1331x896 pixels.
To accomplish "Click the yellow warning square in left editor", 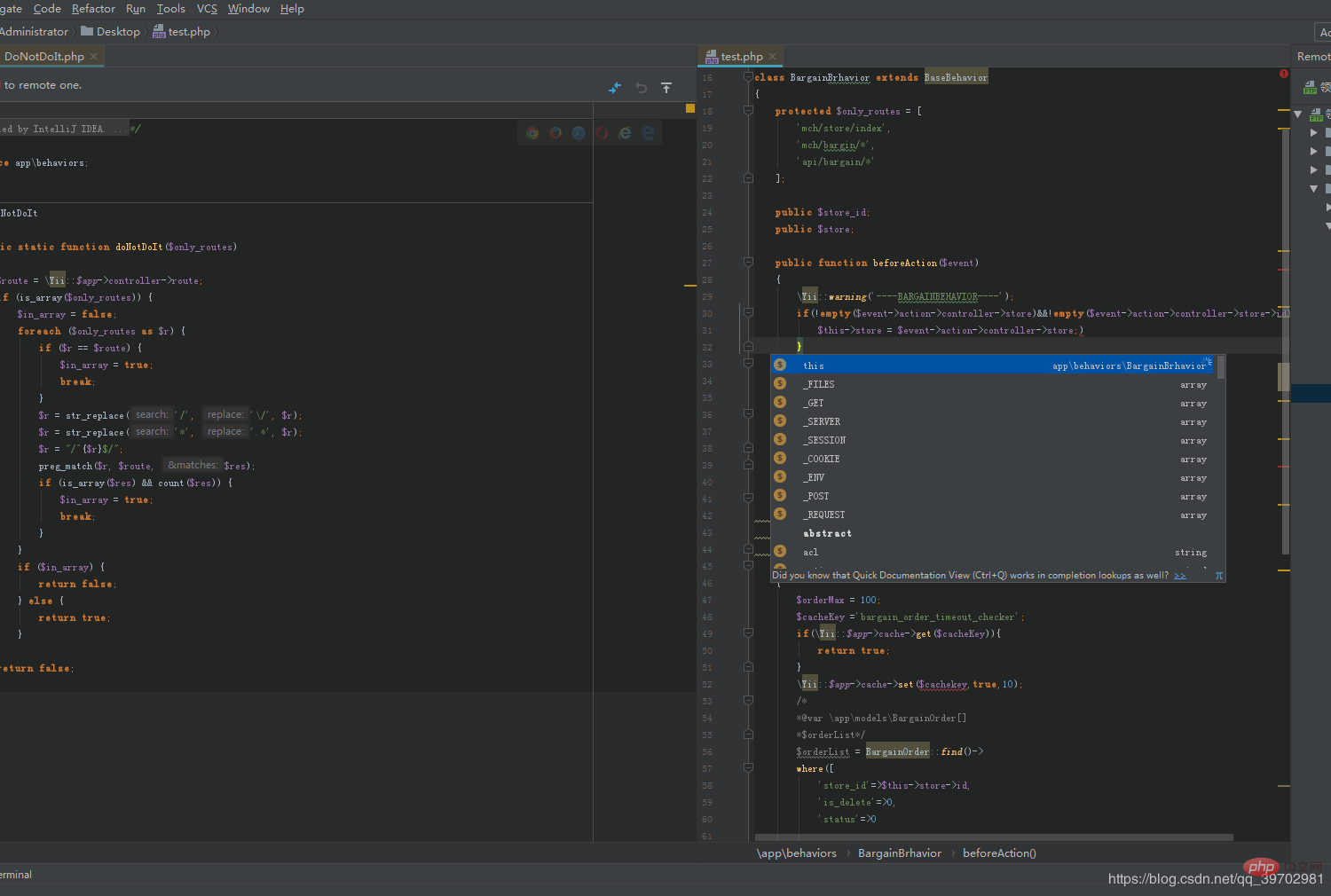I will pyautogui.click(x=690, y=108).
